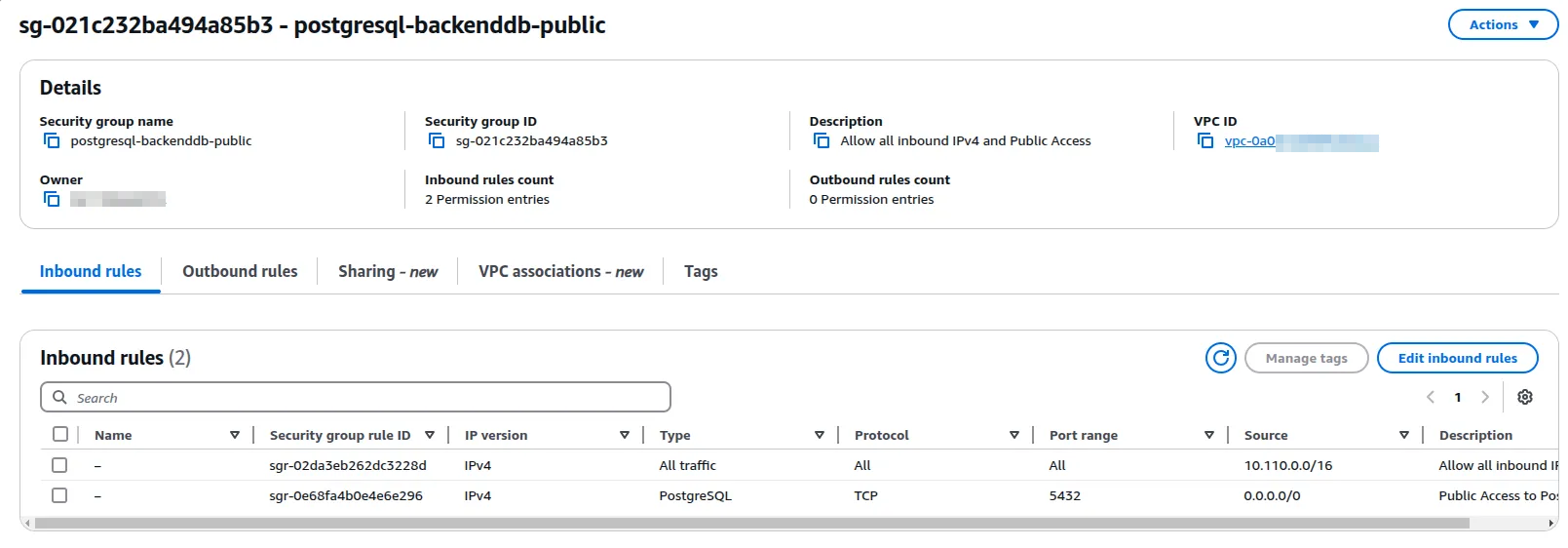The height and width of the screenshot is (548, 1568).
Task: Select all inbound rules checkbox
Action: click(x=60, y=435)
